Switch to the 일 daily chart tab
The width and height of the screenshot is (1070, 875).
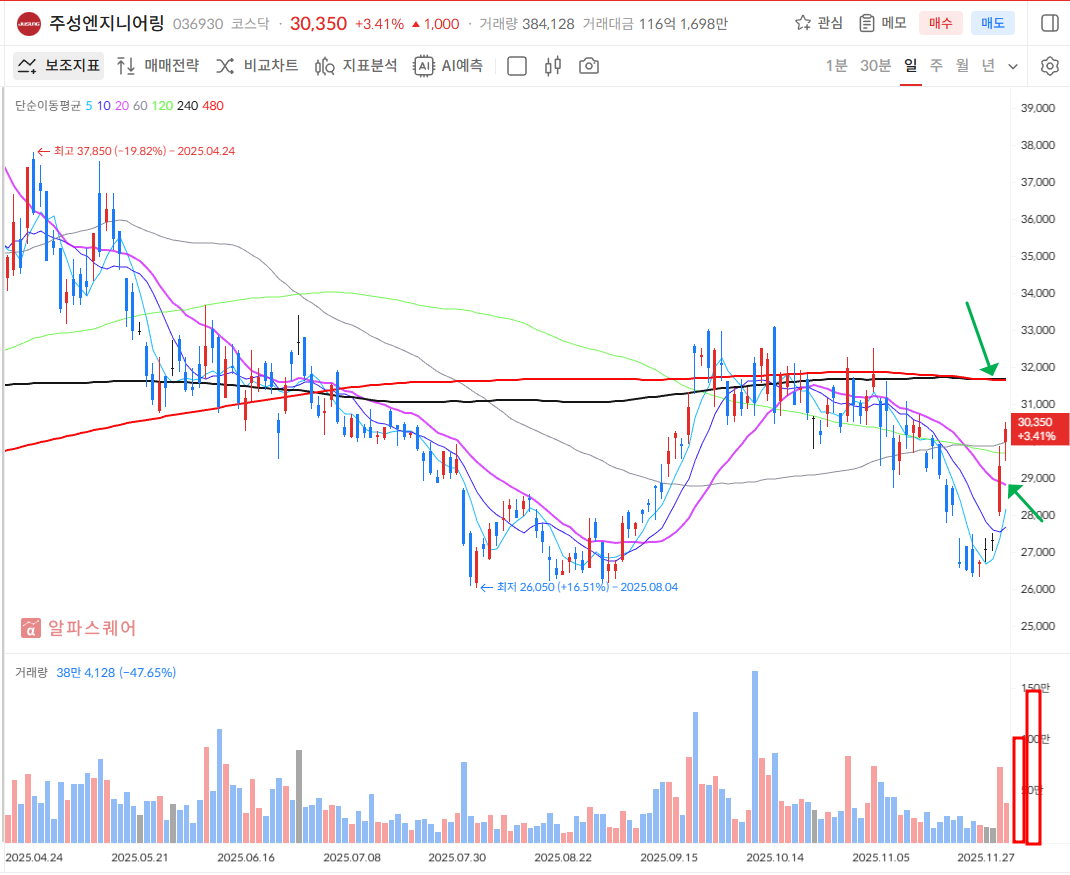910,66
